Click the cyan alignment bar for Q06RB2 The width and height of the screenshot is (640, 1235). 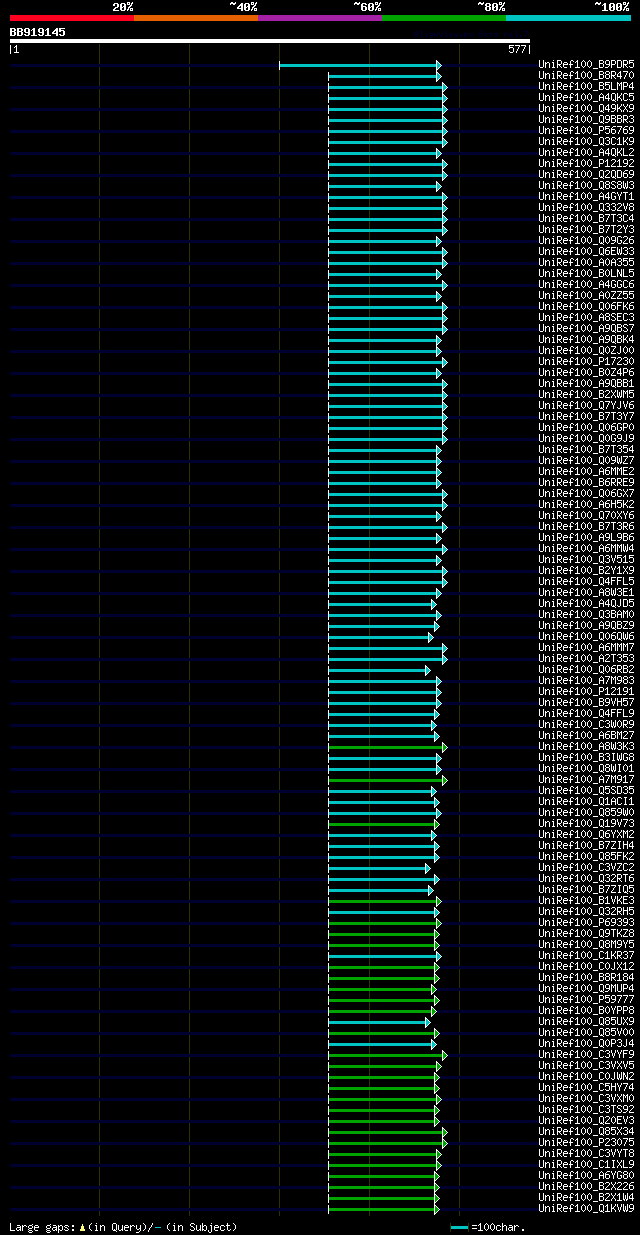click(379, 670)
